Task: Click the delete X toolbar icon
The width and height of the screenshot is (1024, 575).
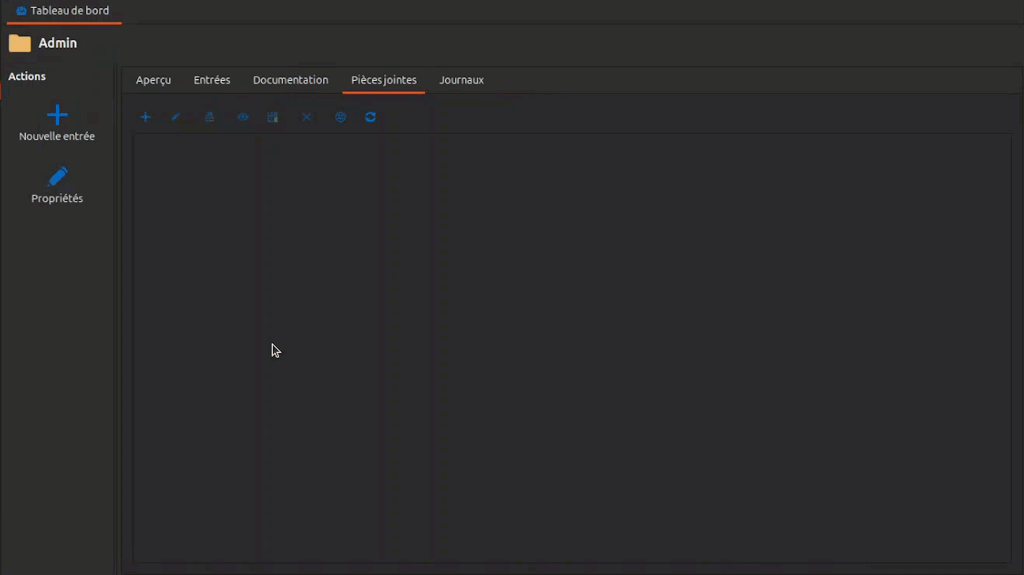Action: pos(306,117)
